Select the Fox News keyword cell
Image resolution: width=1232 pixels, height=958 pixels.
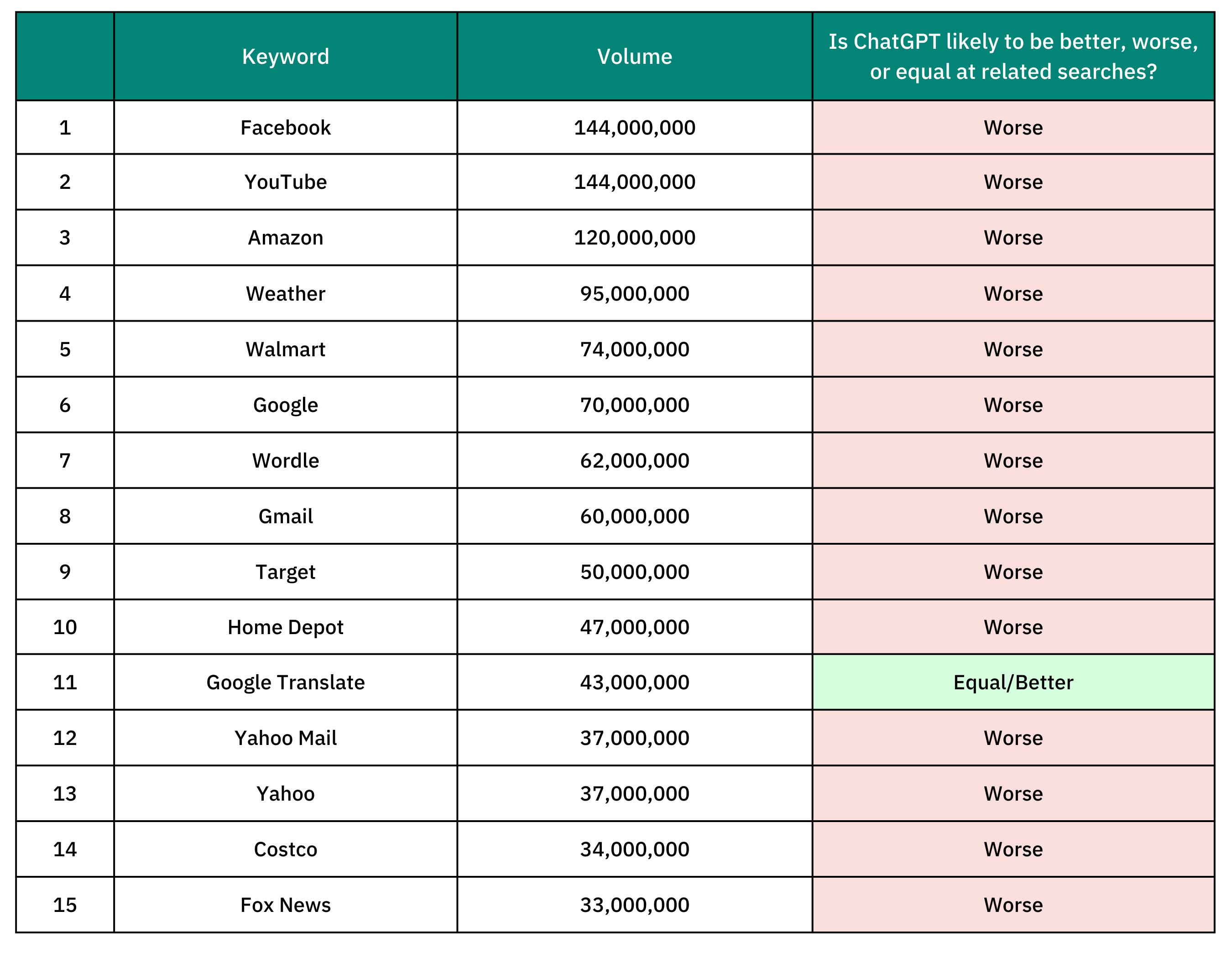(286, 905)
